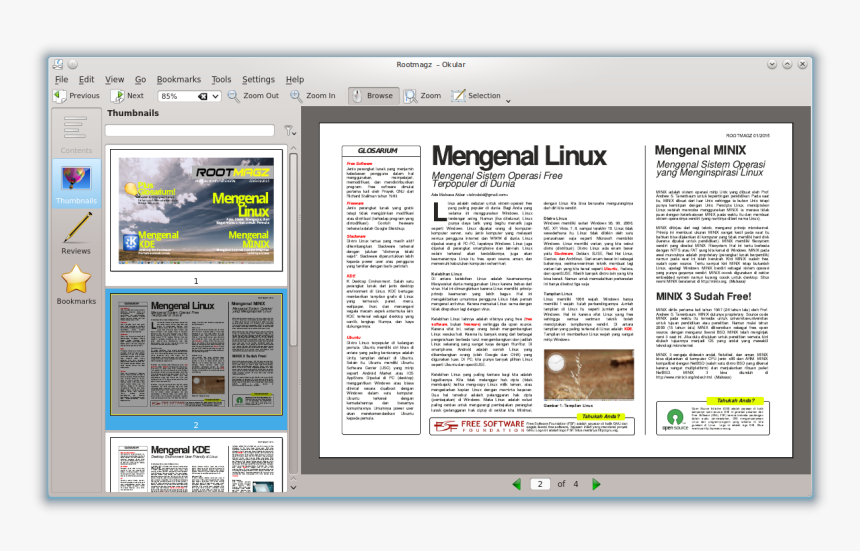
Task: Click the thumbnails panel scrollbar handle
Action: [x=293, y=249]
